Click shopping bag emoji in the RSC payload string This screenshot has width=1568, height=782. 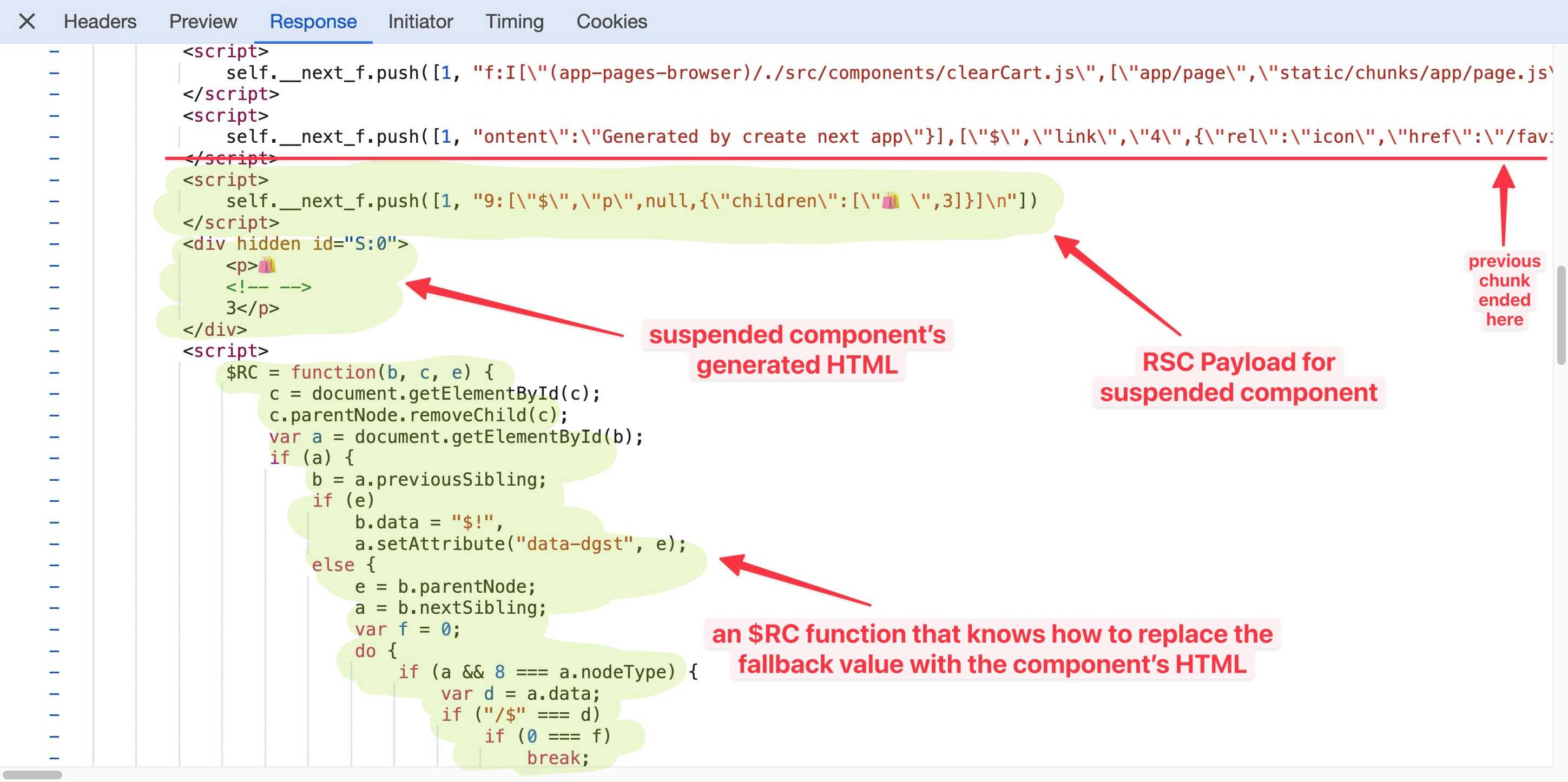[890, 201]
